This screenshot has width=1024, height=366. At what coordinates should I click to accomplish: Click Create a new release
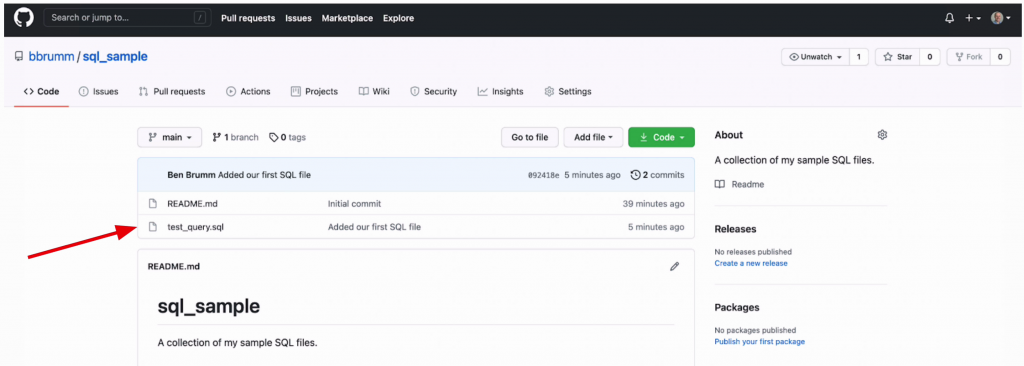click(x=751, y=263)
